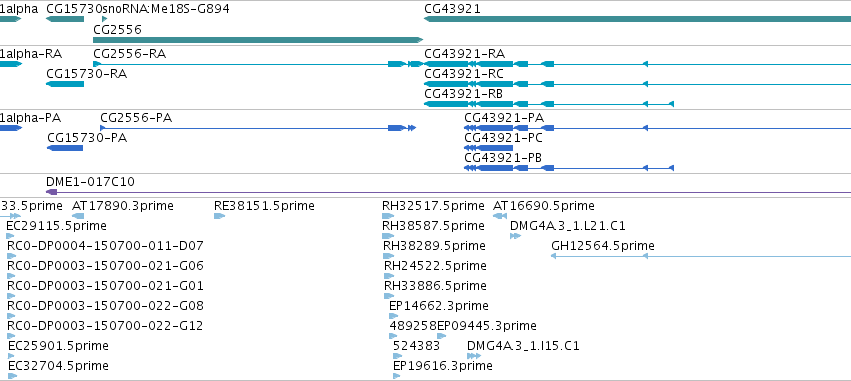Image resolution: width=851 pixels, height=381 pixels.
Task: Select the CG2556 gene bar
Action: tap(258, 40)
